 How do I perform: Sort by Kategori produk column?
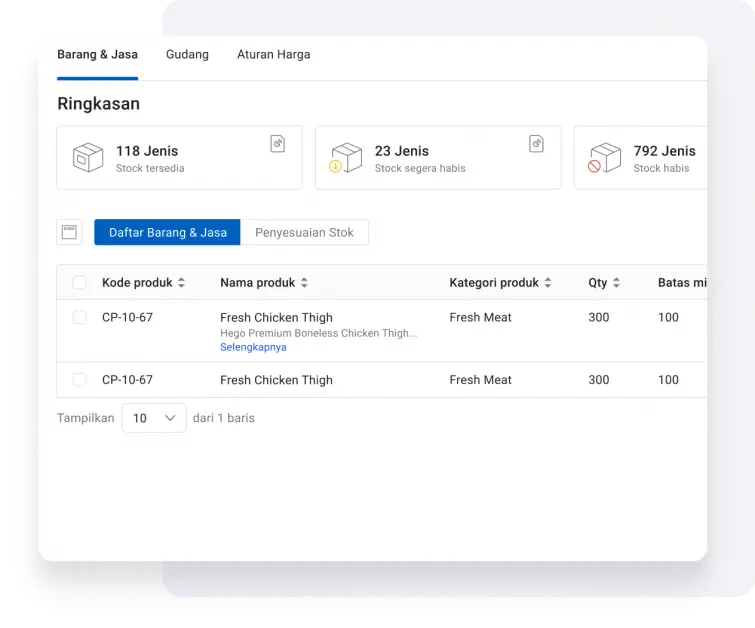(548, 283)
